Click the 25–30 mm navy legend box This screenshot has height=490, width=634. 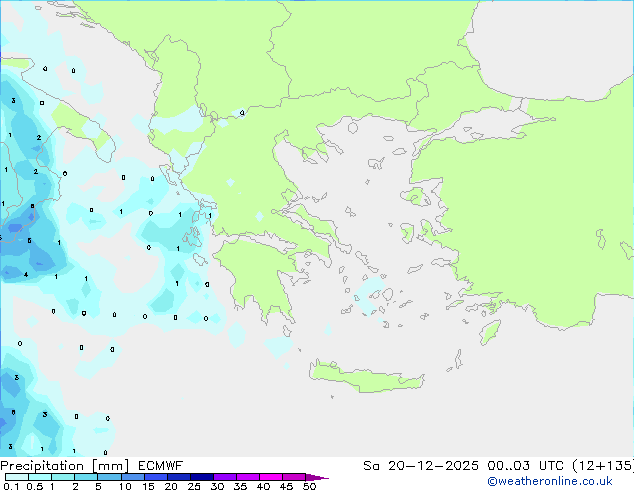(202, 477)
